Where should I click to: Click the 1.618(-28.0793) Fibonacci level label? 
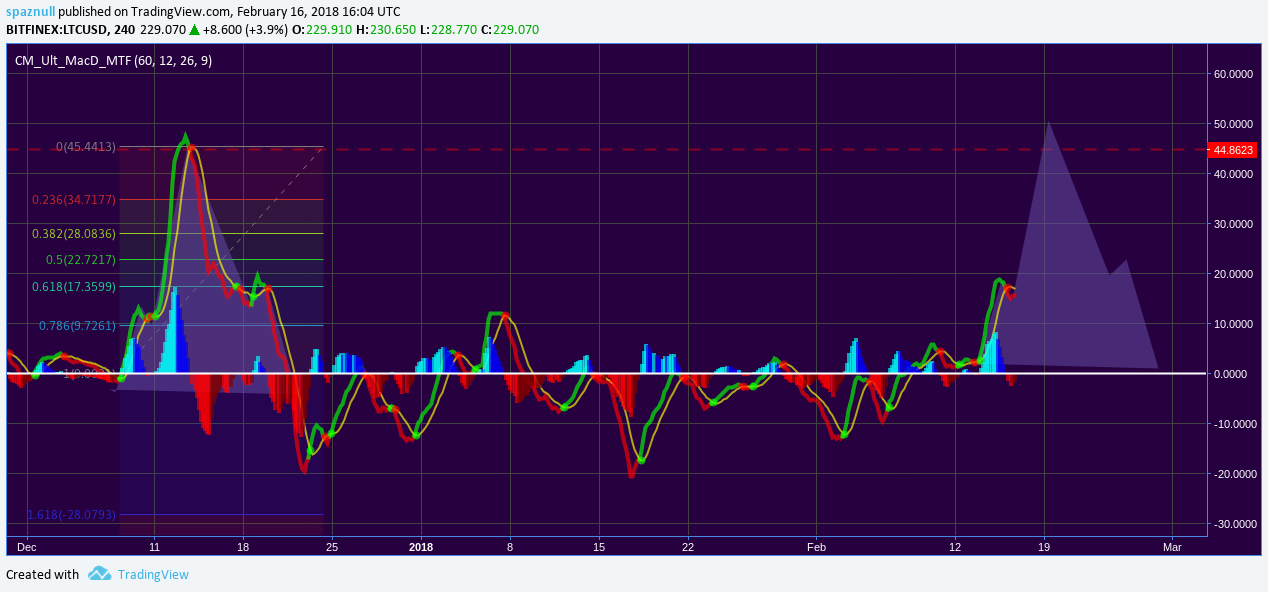71,515
